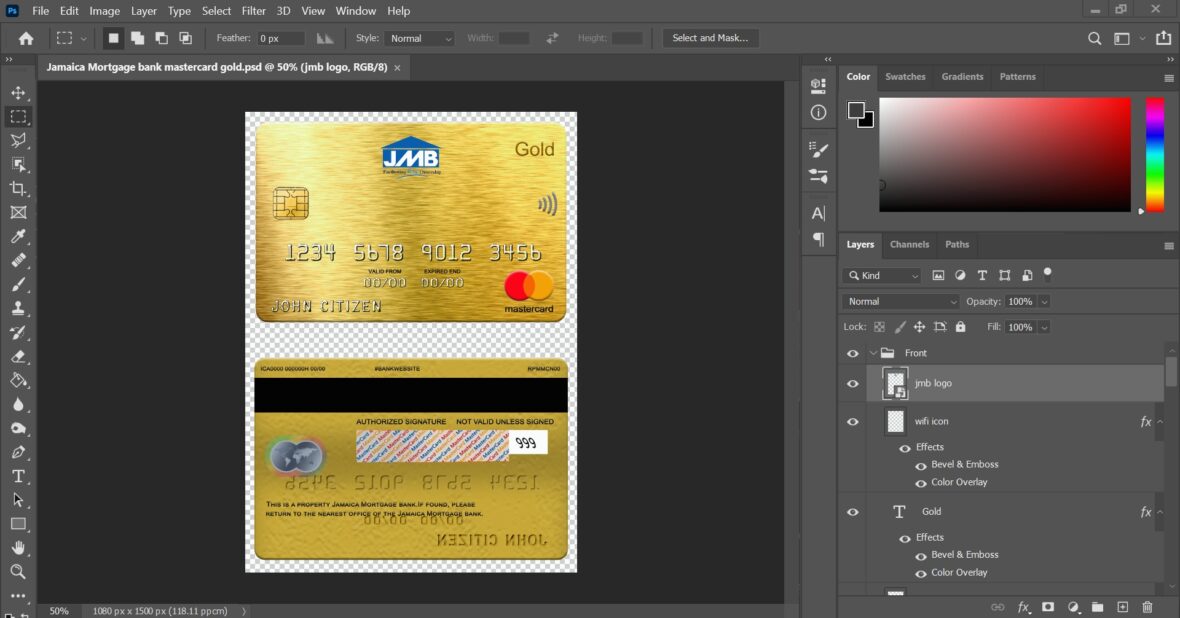
Task: Select the Object Selection tool
Action: 18,164
